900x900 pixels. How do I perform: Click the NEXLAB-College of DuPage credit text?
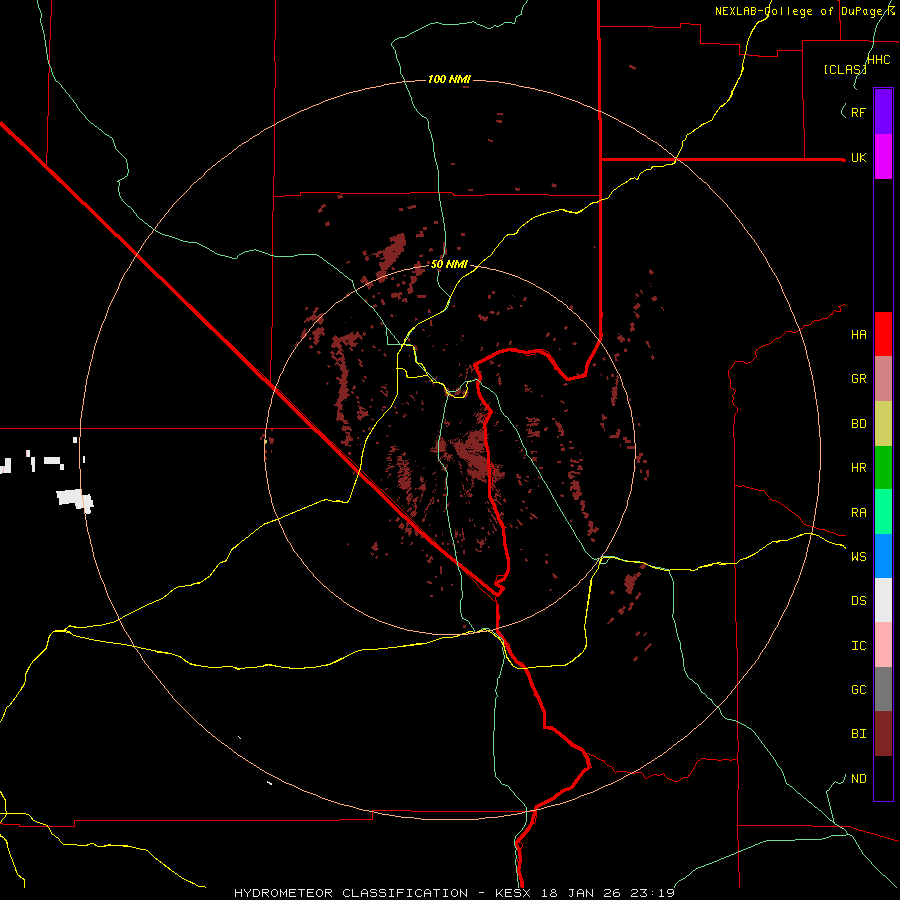tap(804, 11)
